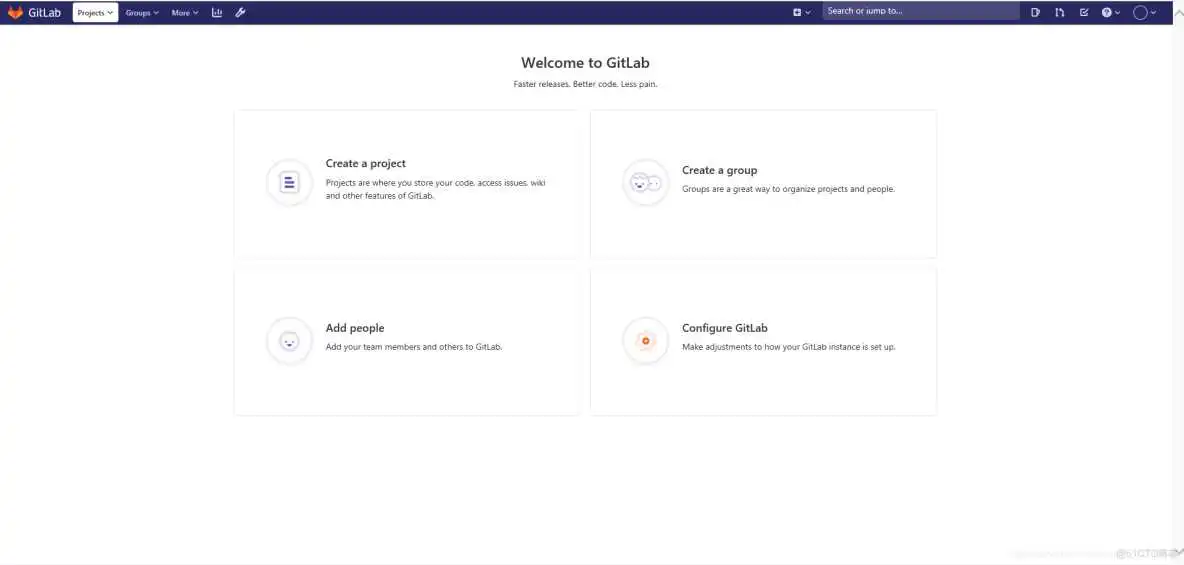Click the Create a project document icon

click(289, 182)
